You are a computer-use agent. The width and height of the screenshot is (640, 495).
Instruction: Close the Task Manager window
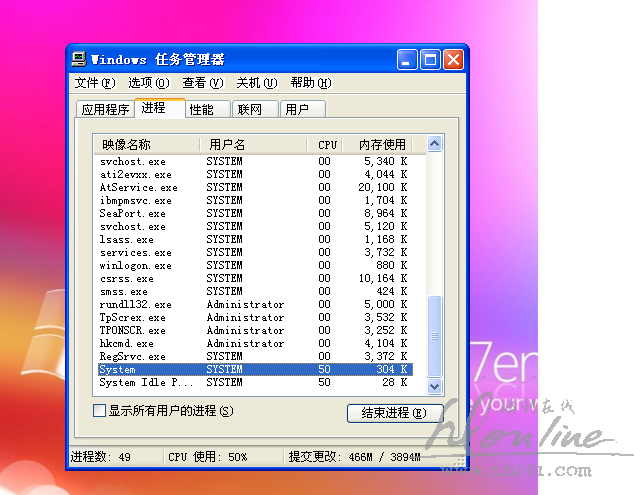pyautogui.click(x=453, y=59)
